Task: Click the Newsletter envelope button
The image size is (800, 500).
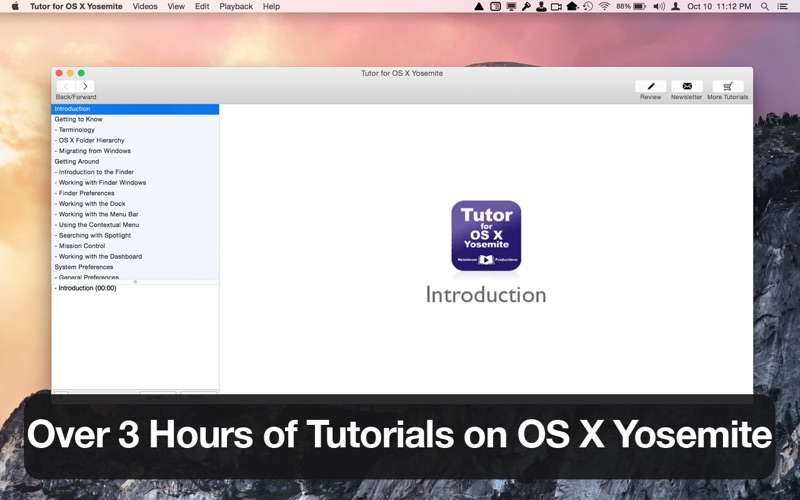Action: (x=687, y=86)
